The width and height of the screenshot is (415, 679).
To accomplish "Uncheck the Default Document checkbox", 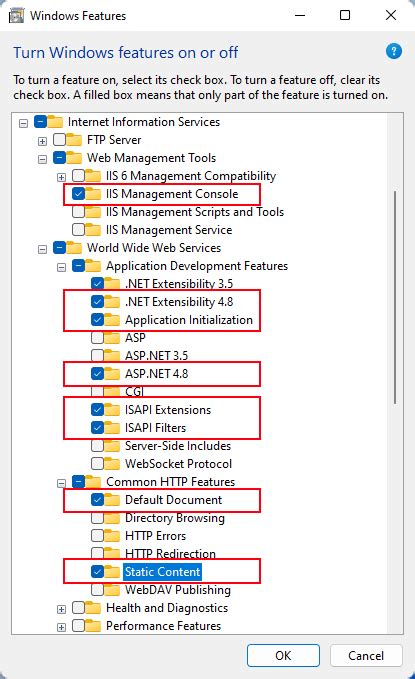I will coord(97,500).
